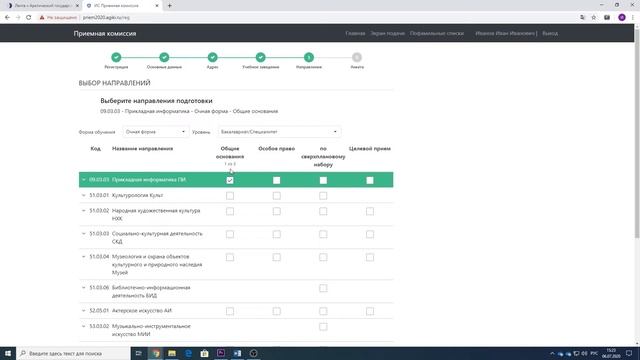Open the 'Главная' navigation item
This screenshot has height=360, width=640.
pyautogui.click(x=355, y=33)
